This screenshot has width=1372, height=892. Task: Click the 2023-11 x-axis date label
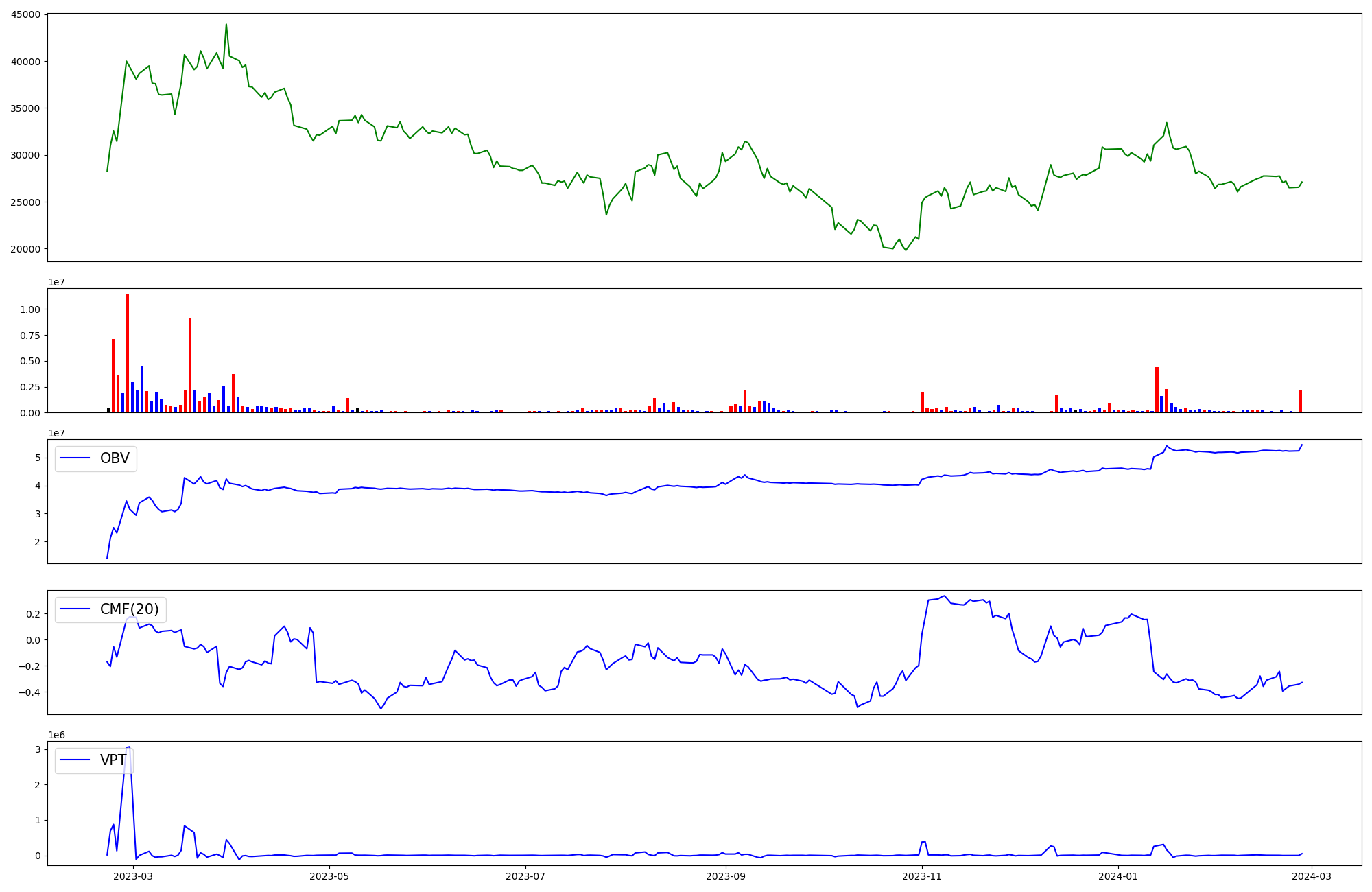click(922, 876)
